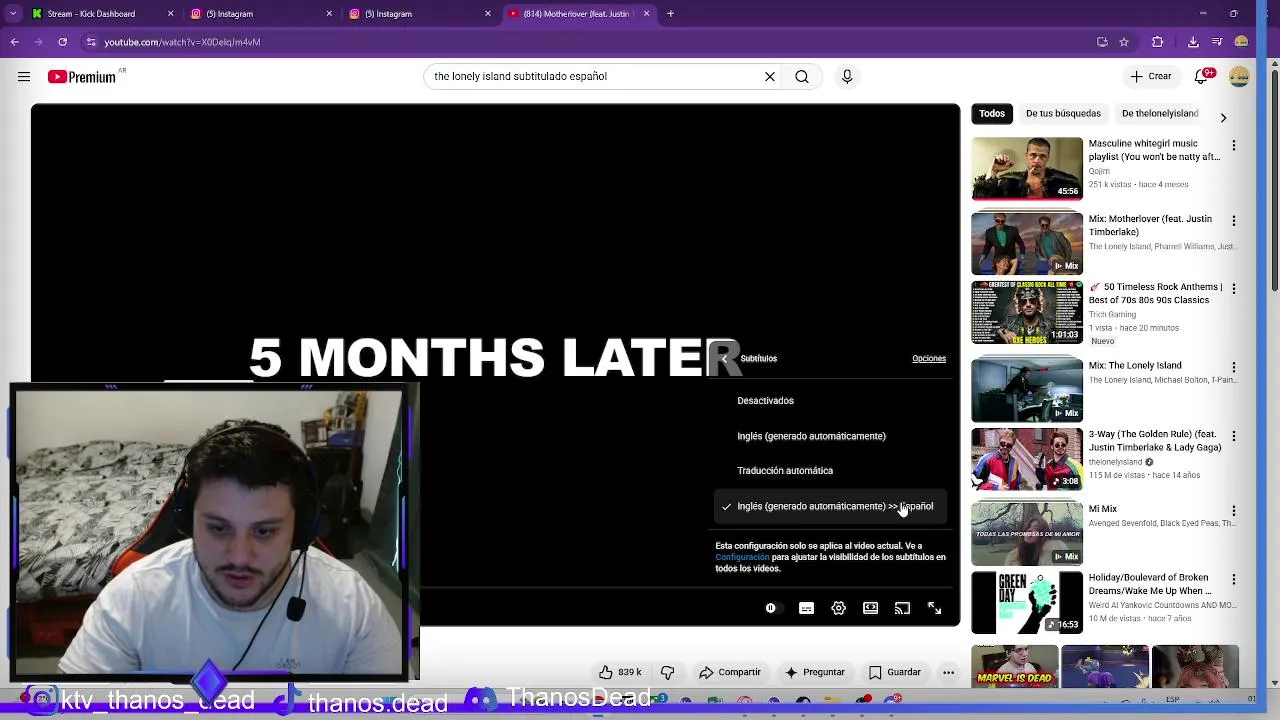Open the YouTube account avatar menu
Screen dimensions: 1280x720
coord(1239,76)
